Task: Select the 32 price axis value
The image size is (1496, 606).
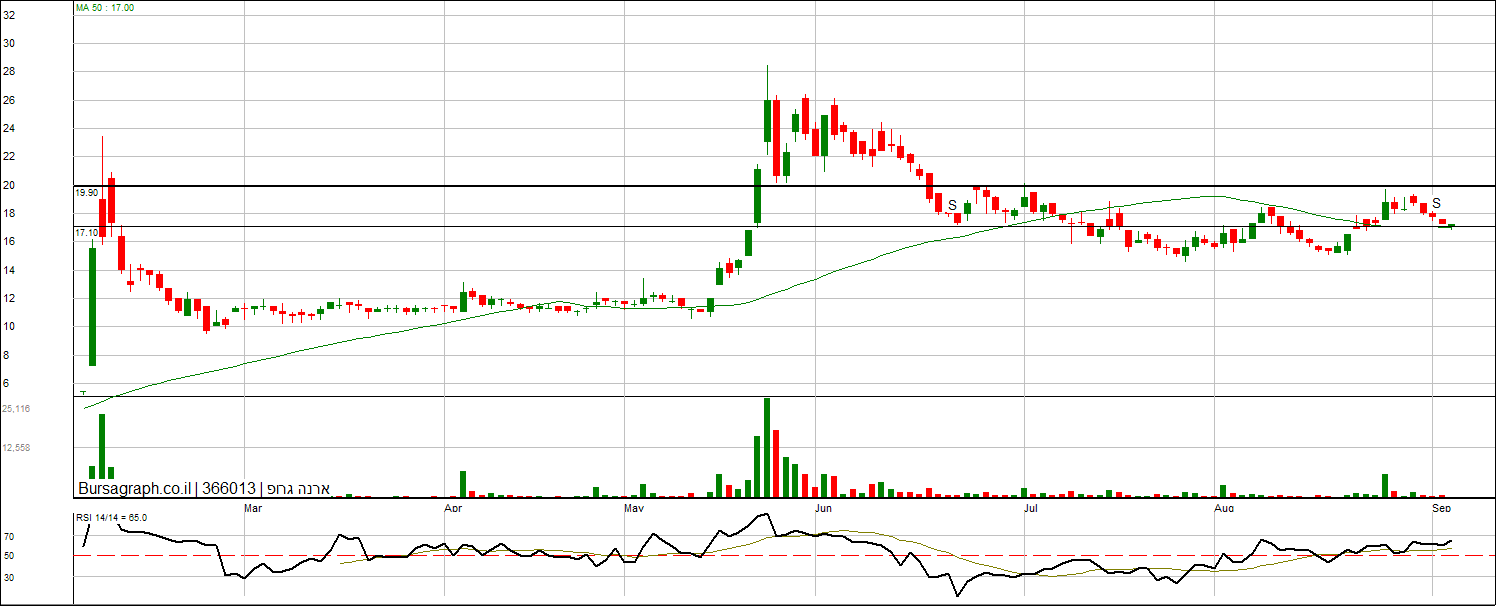Action: coord(9,15)
